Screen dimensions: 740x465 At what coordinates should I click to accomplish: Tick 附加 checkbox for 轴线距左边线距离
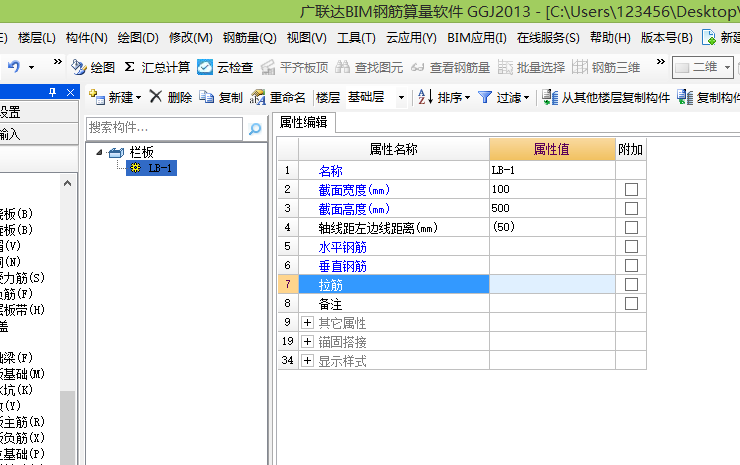[x=631, y=227]
